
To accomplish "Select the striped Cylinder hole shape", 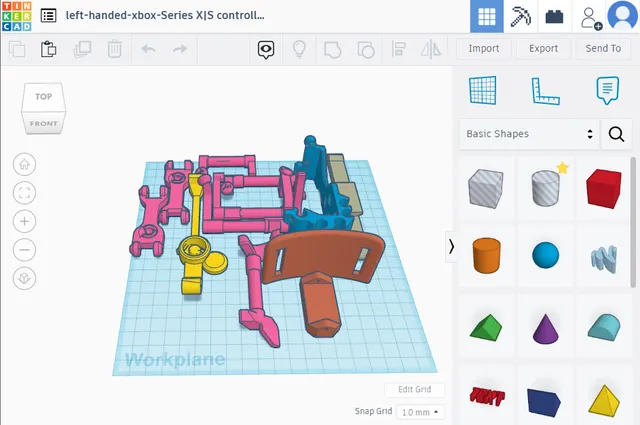I will (x=545, y=188).
